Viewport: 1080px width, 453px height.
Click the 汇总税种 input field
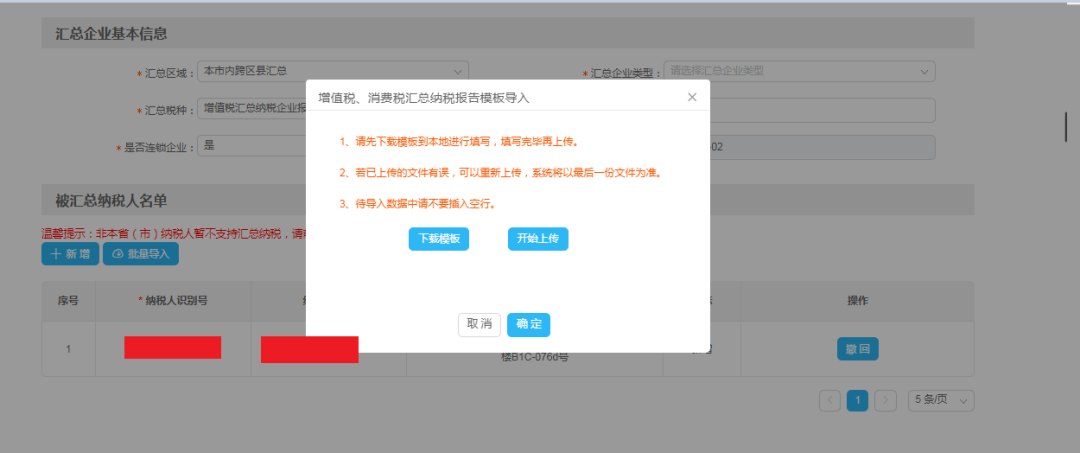(252, 109)
